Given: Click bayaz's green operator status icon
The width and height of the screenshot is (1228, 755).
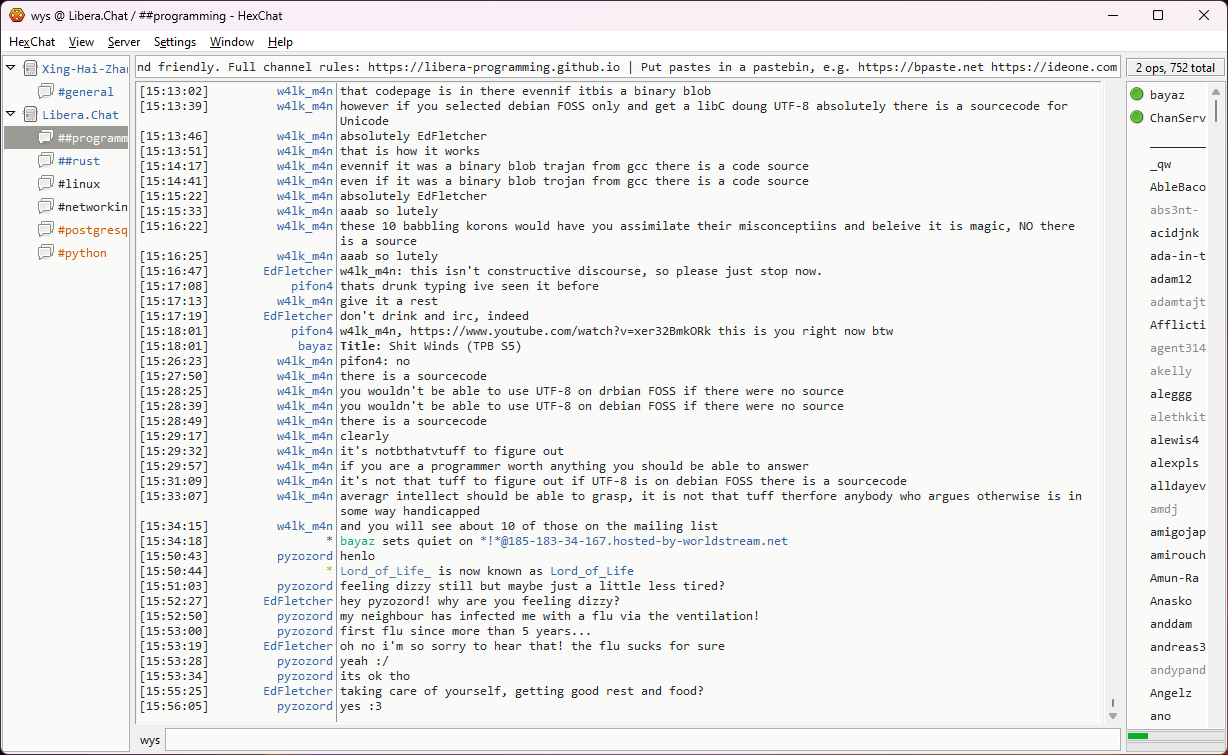Looking at the screenshot, I should coord(1136,95).
